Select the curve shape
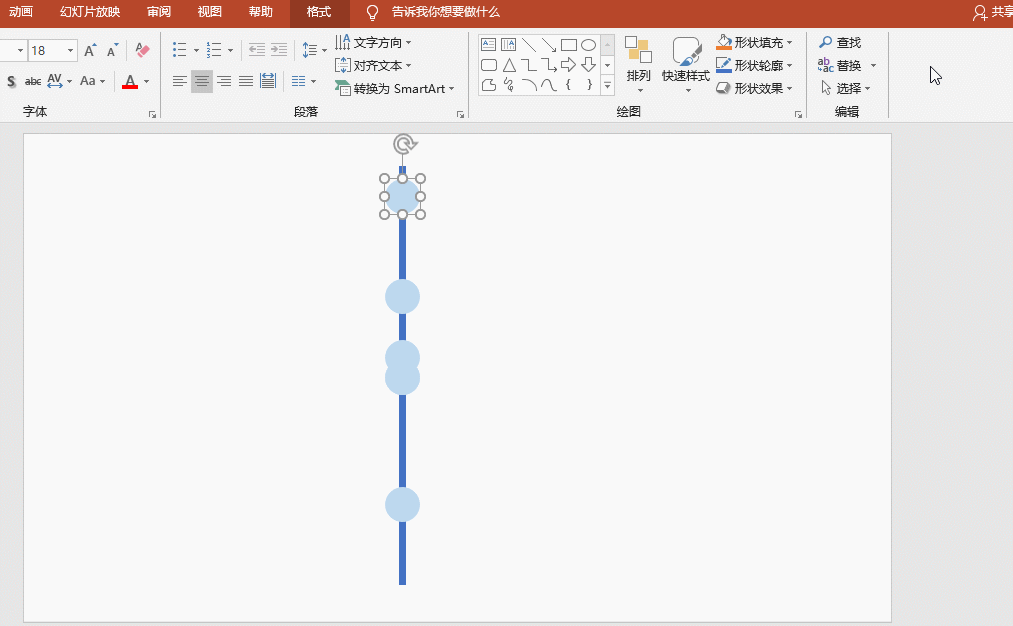 coord(549,85)
